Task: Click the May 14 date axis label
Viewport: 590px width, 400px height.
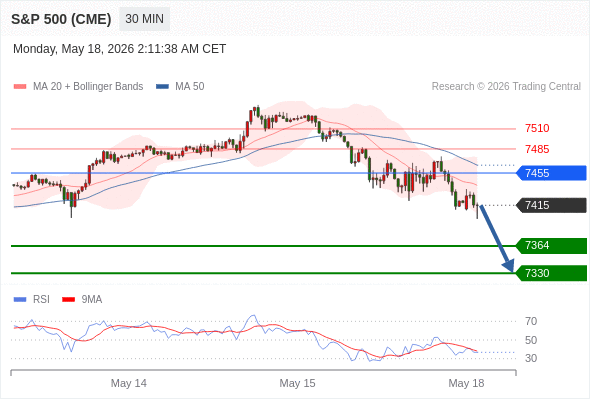Action: (x=129, y=383)
